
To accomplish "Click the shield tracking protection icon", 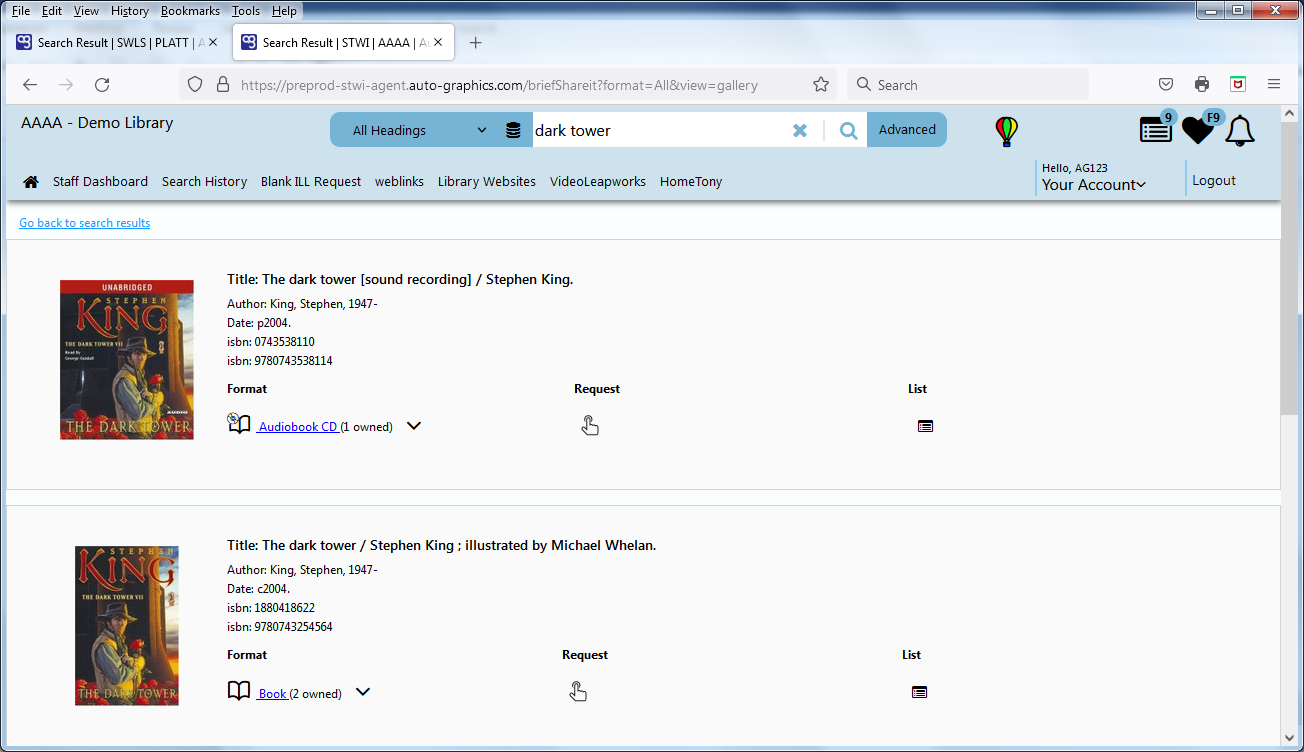I will click(196, 85).
